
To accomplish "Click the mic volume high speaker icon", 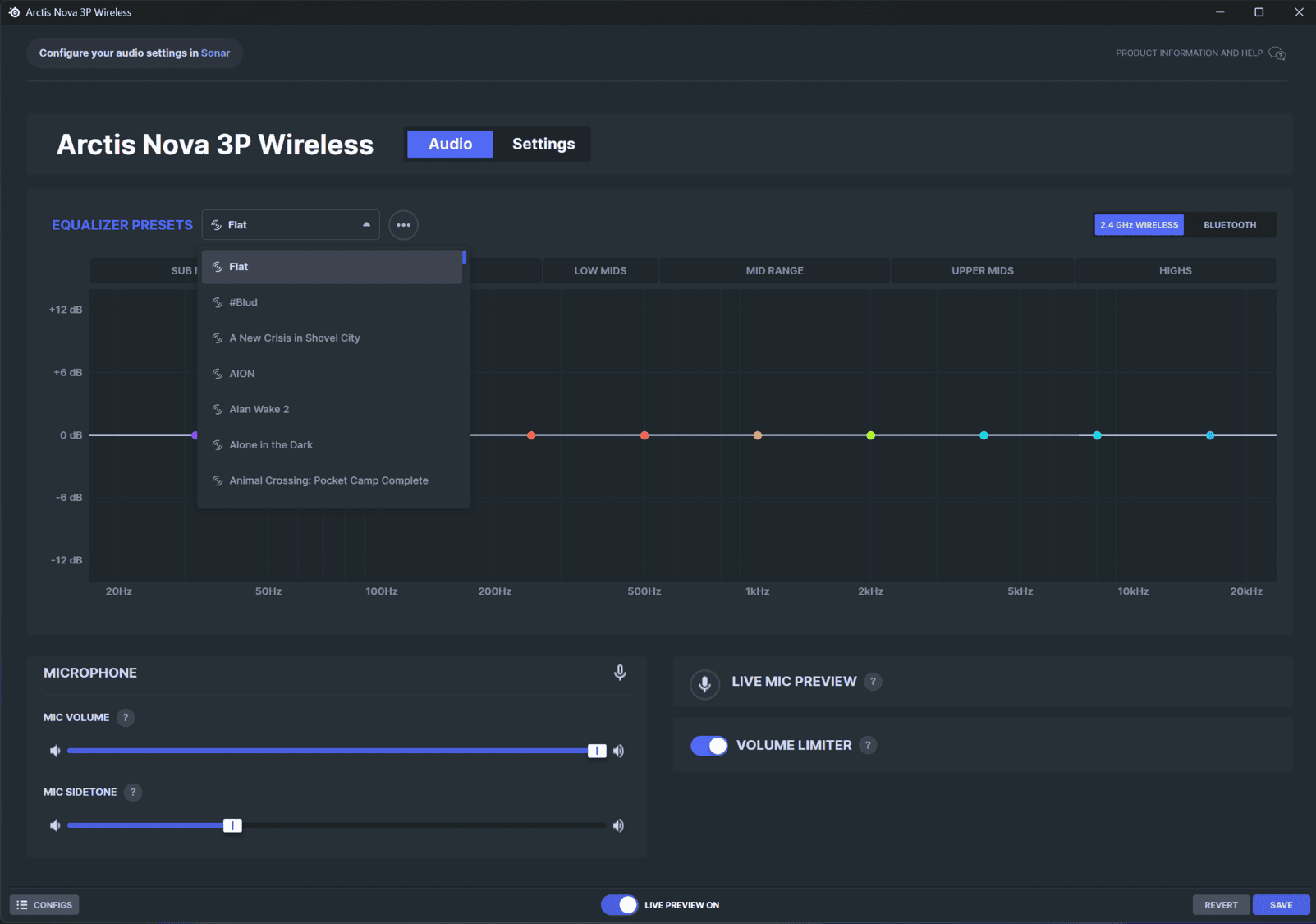I will tap(618, 751).
